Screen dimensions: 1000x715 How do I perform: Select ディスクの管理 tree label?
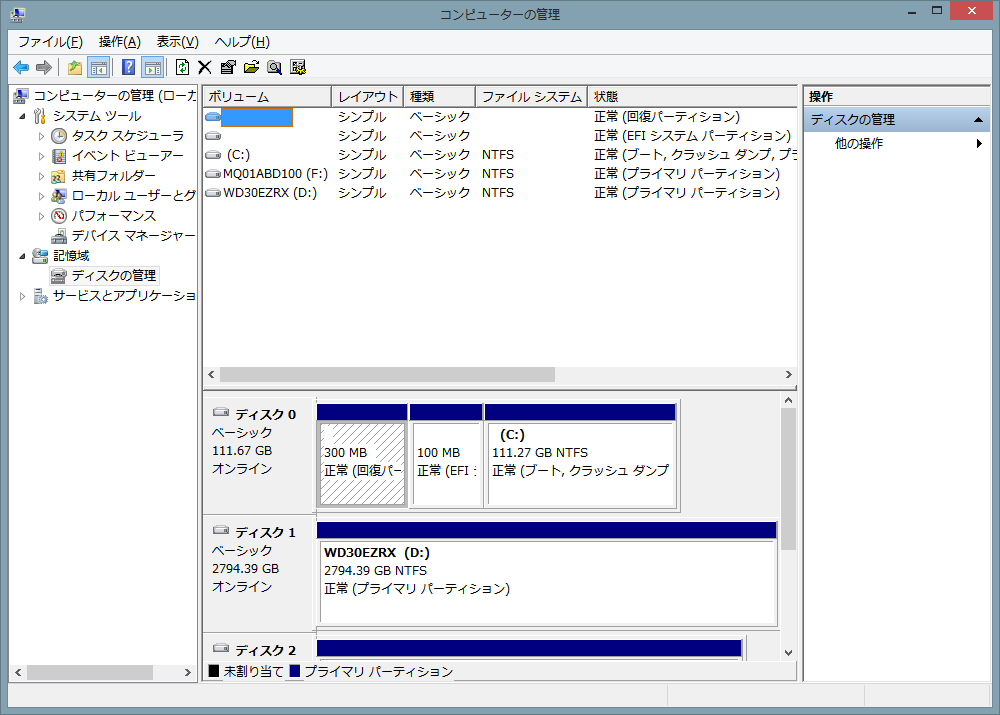pos(114,276)
